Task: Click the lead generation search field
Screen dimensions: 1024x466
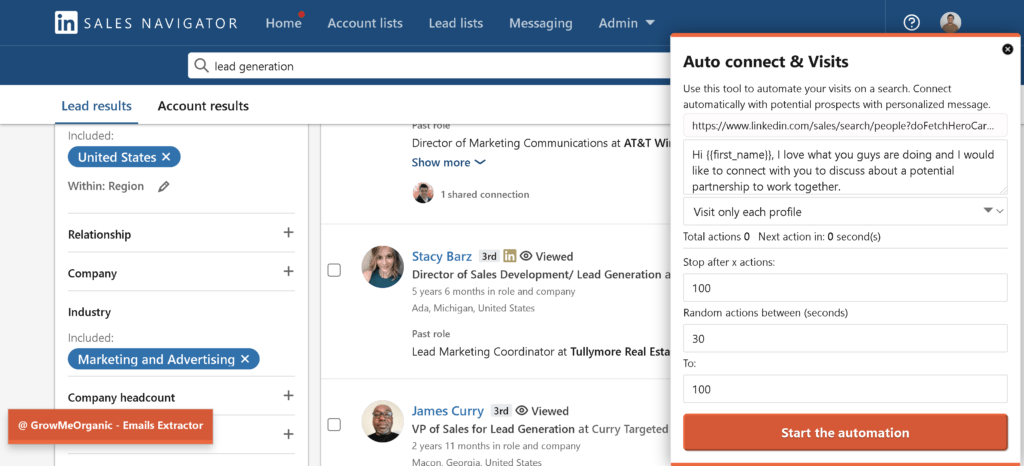Action: pos(431,66)
